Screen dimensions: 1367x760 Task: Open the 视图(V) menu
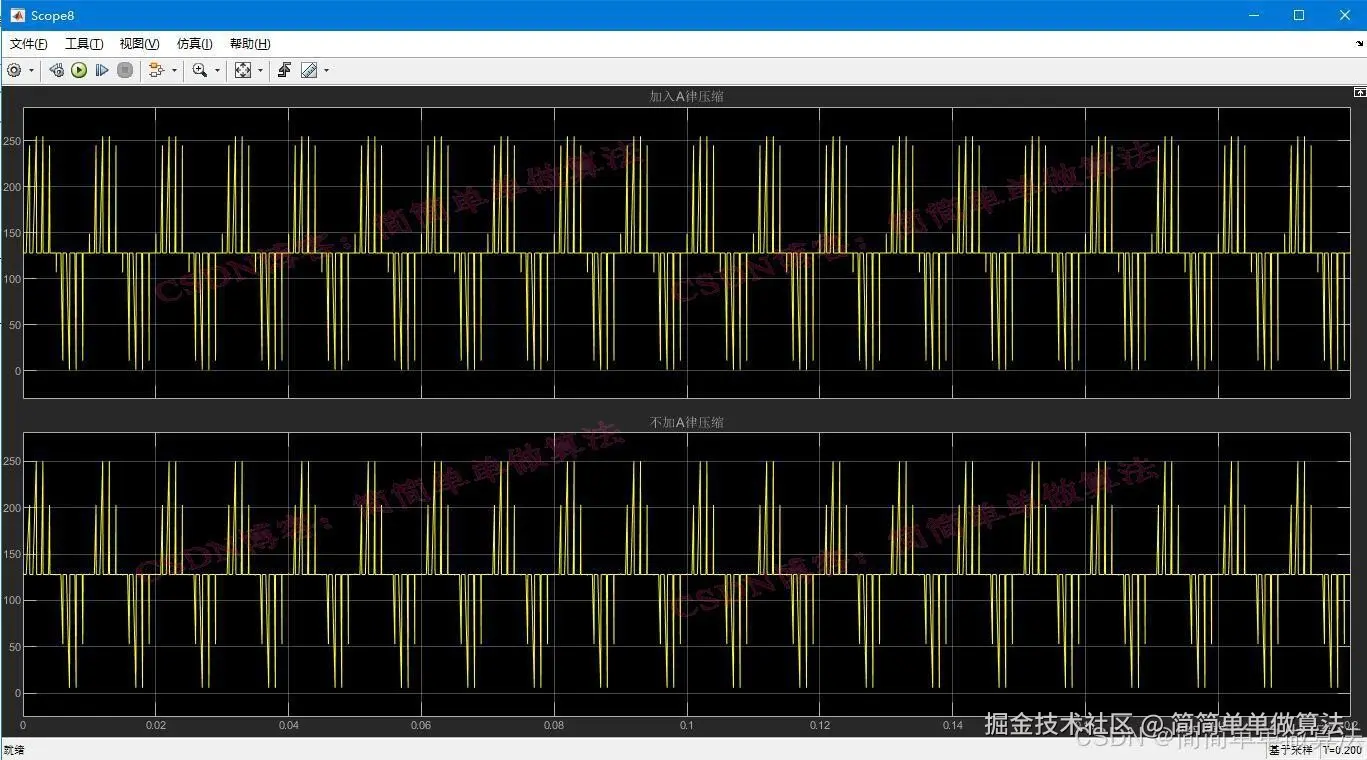tap(139, 44)
